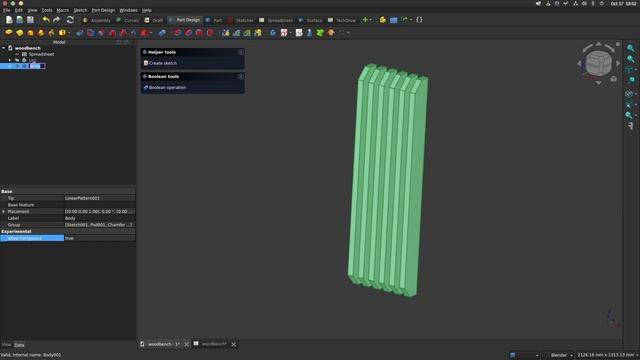Close the woodbench : 1 view tab
This screenshot has height=360, width=640.
[x=187, y=344]
